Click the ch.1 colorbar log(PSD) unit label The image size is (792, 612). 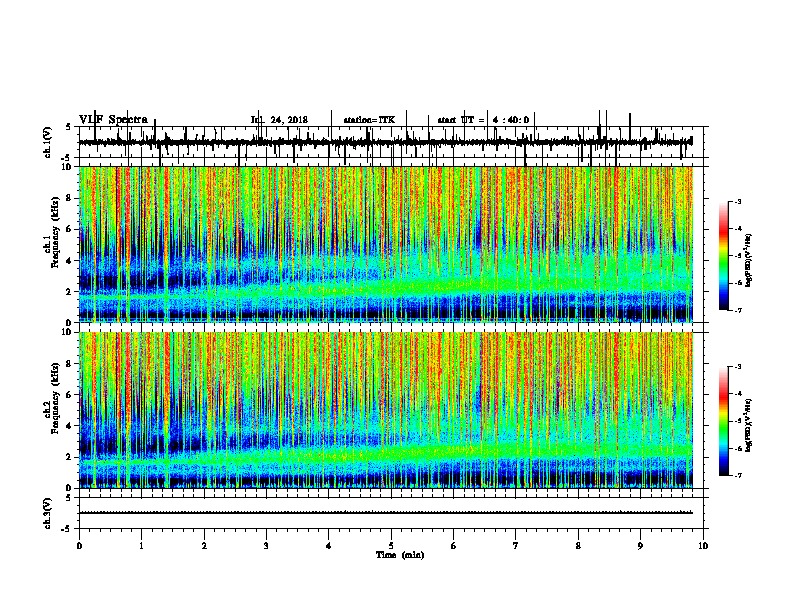point(748,260)
